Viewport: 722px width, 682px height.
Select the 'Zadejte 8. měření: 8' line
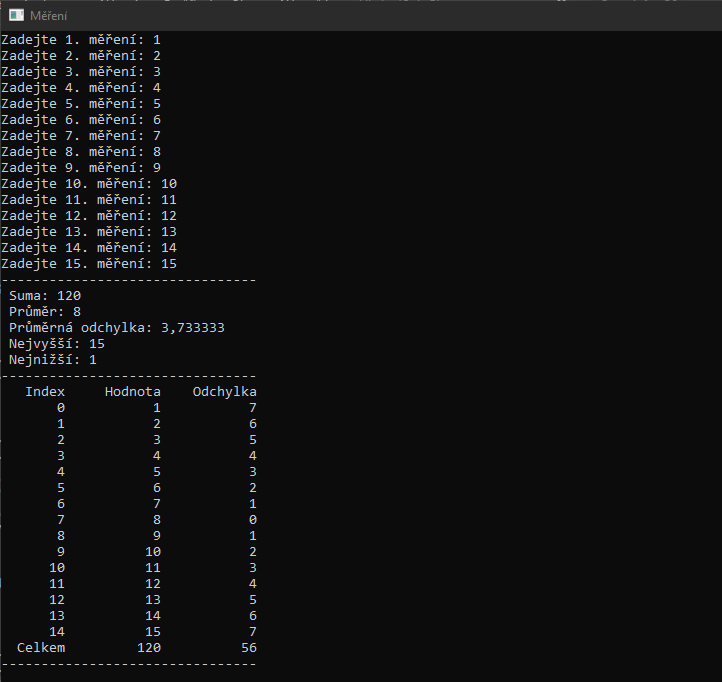tap(80, 152)
